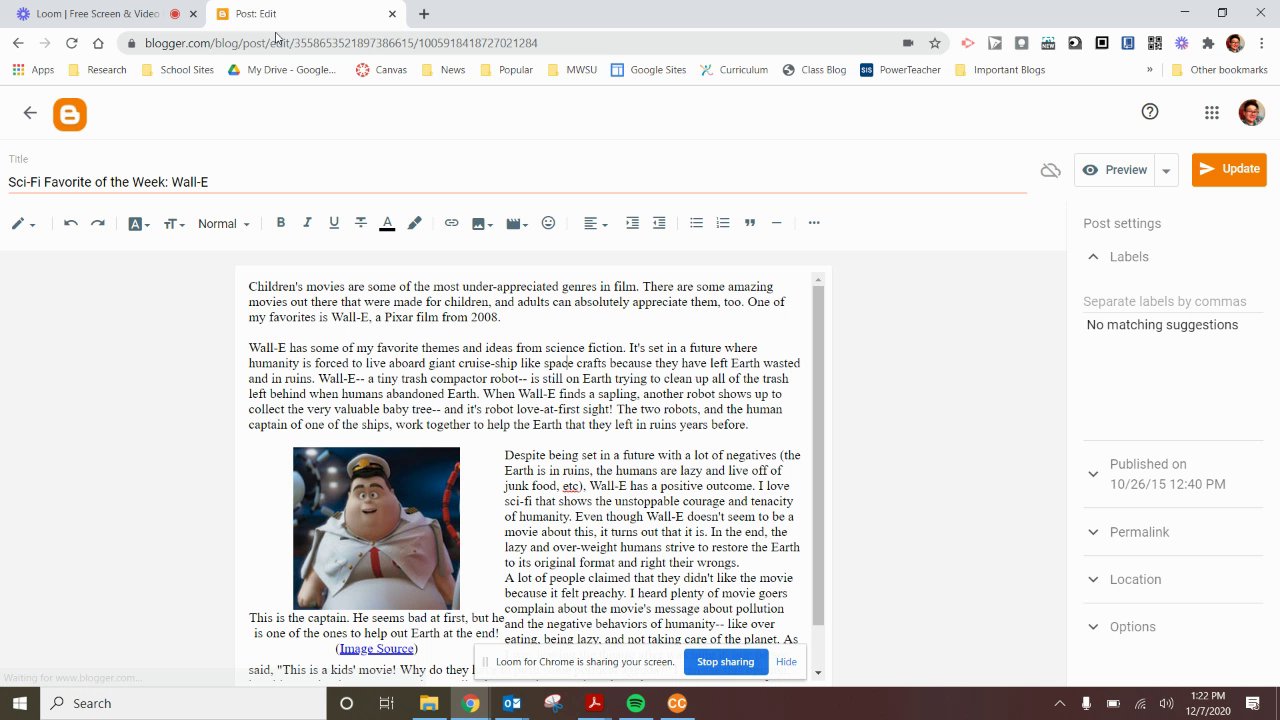The image size is (1280, 720).
Task: Click the taskbar search box
Action: [184, 703]
